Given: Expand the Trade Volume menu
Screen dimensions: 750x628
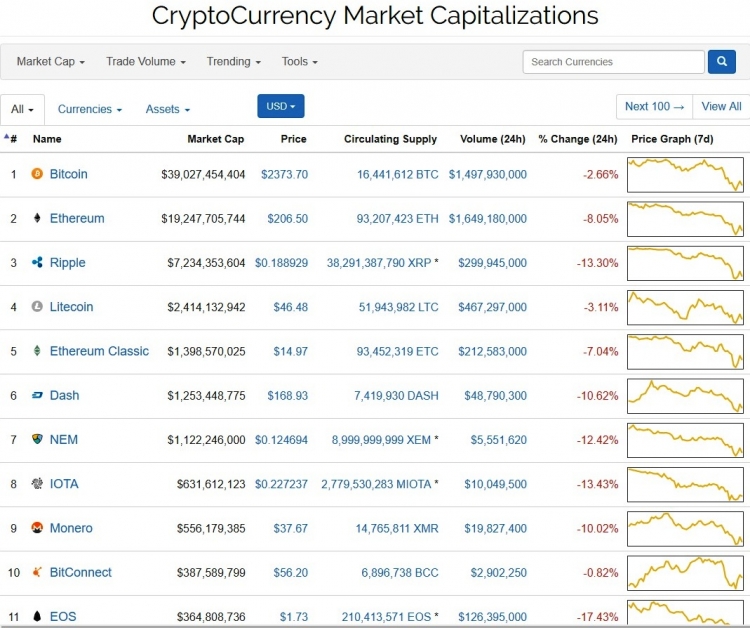Looking at the screenshot, I should pos(146,62).
